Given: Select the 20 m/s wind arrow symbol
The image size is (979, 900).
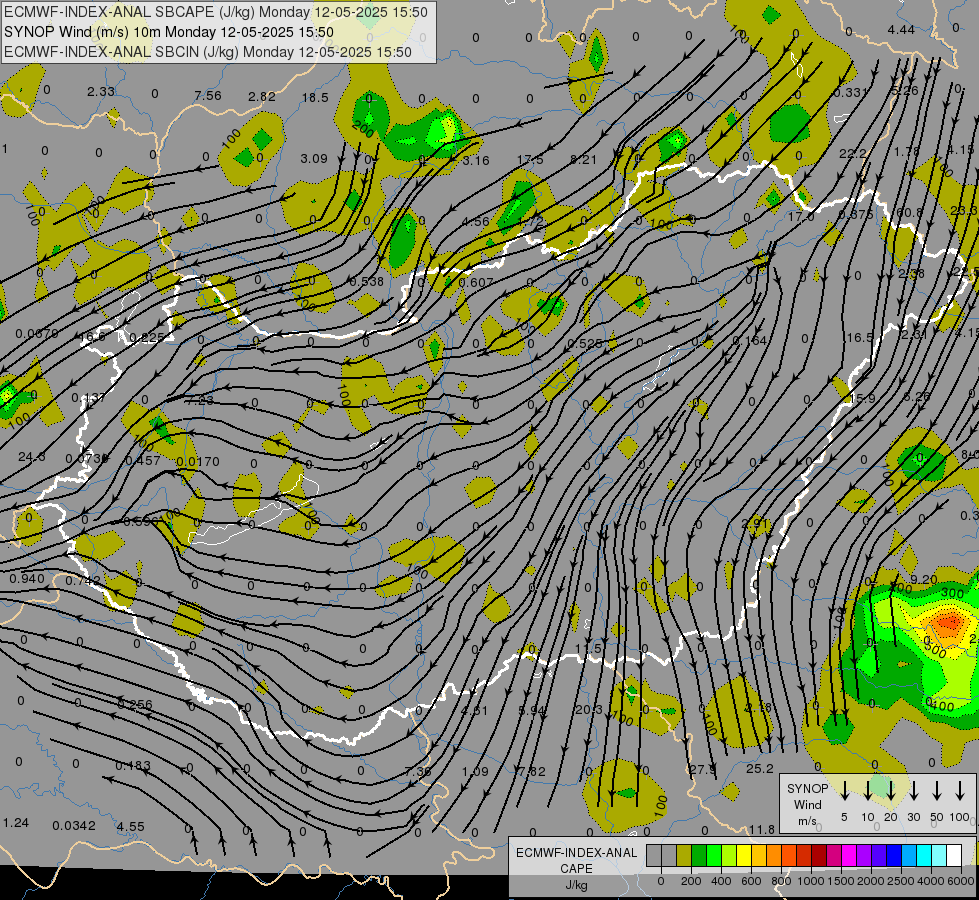Looking at the screenshot, I should point(891,791).
